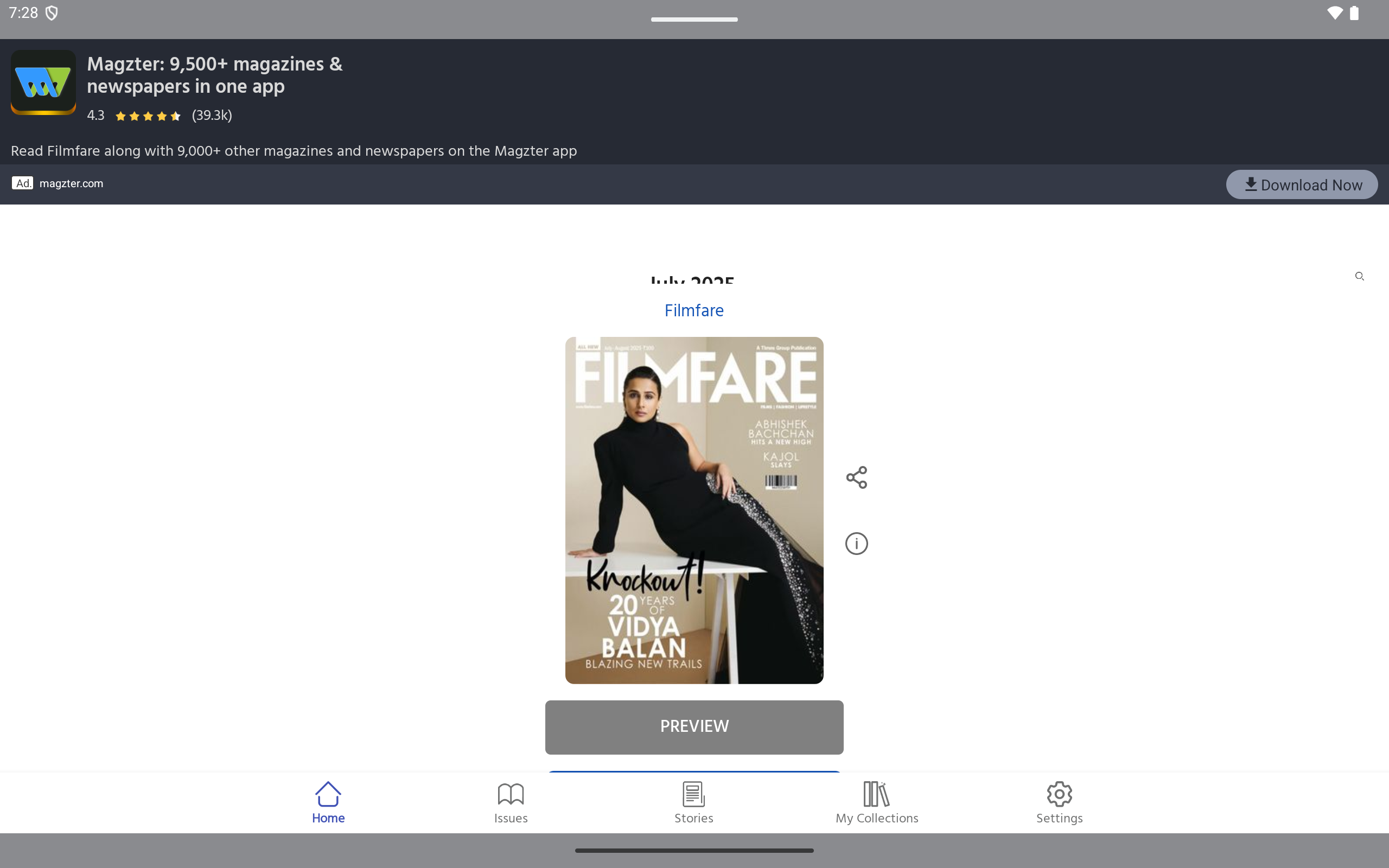Viewport: 1389px width, 868px height.
Task: Tap the Filmfare Vidya Balan cover thumbnail
Action: coord(694,510)
